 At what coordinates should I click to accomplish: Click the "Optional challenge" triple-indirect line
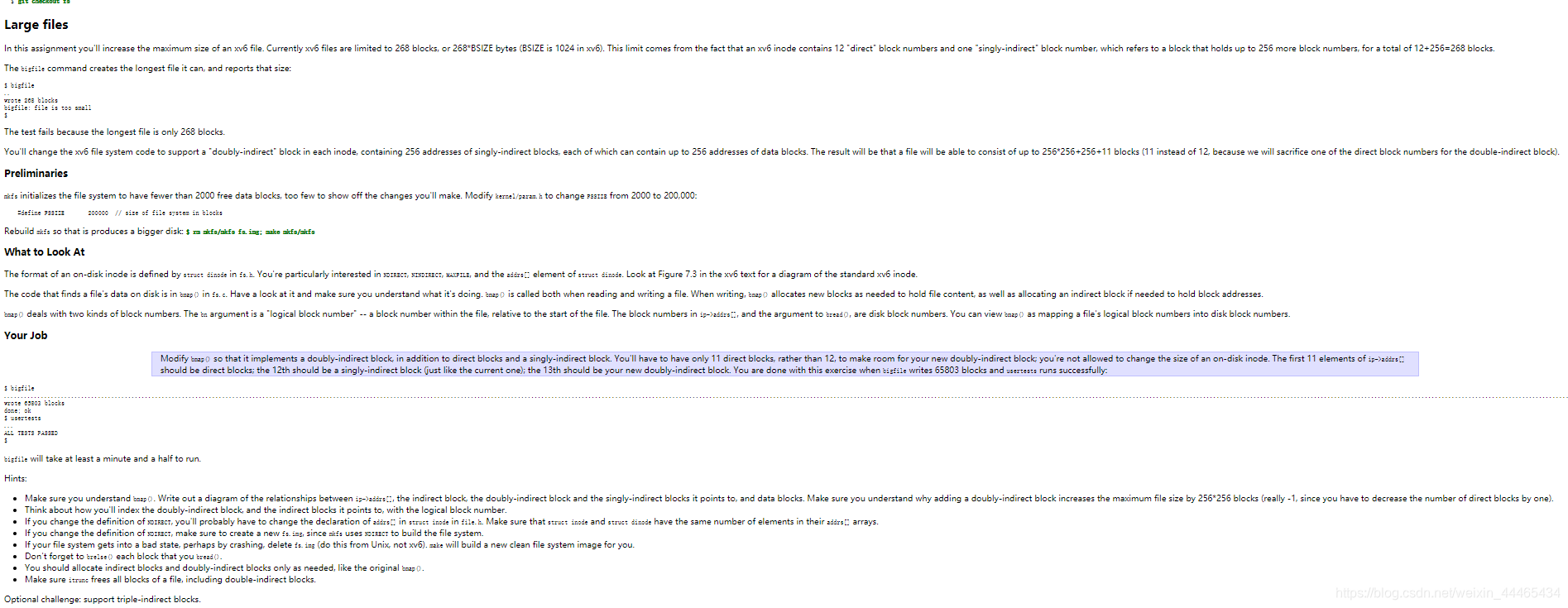pyautogui.click(x=102, y=600)
